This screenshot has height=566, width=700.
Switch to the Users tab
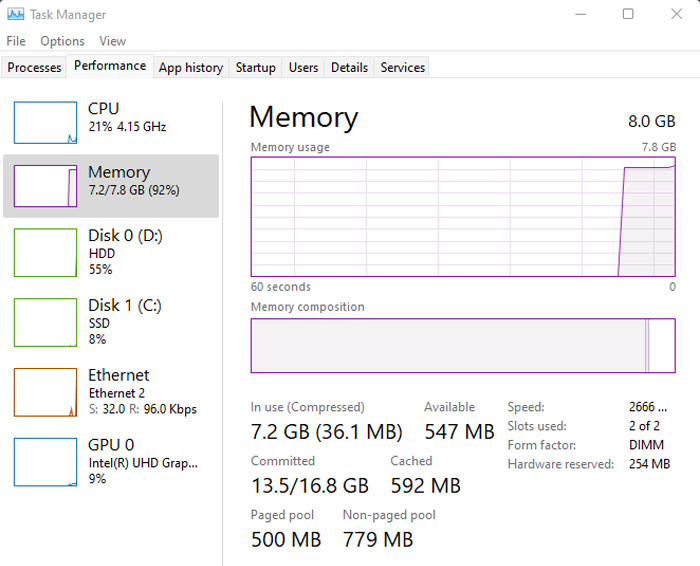tap(303, 67)
